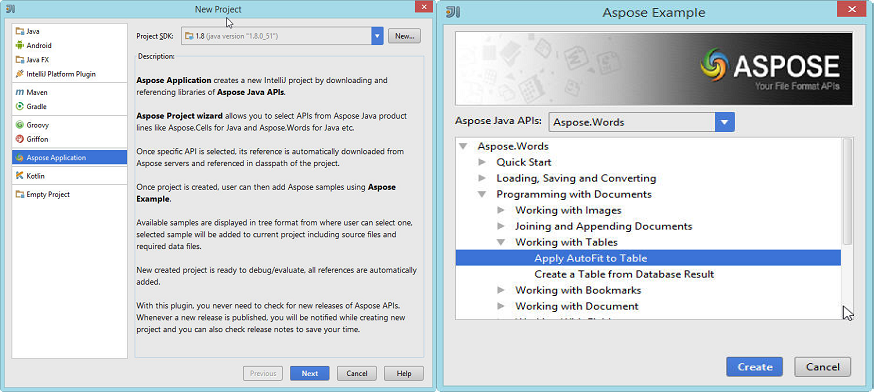Open the Project SDK dropdown arrow
This screenshot has height=392, width=874.
coord(377,36)
